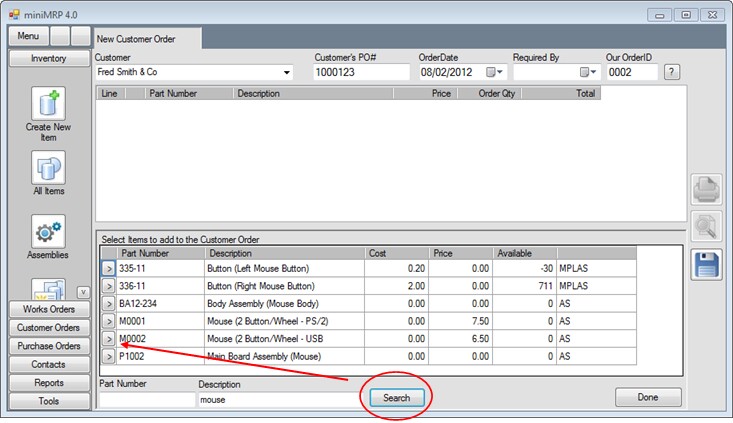This screenshot has height=423, width=733.
Task: Click the Create New Item icon
Action: tap(48, 104)
